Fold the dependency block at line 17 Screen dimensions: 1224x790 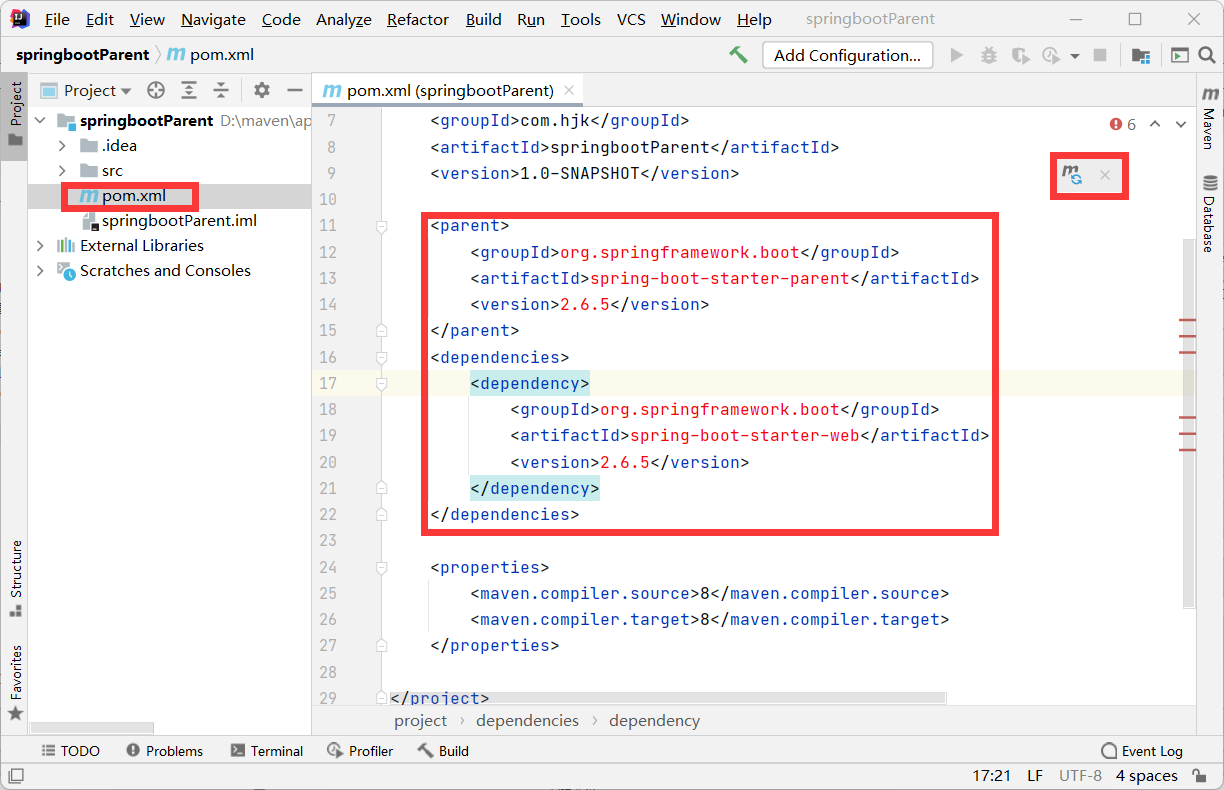coord(381,383)
